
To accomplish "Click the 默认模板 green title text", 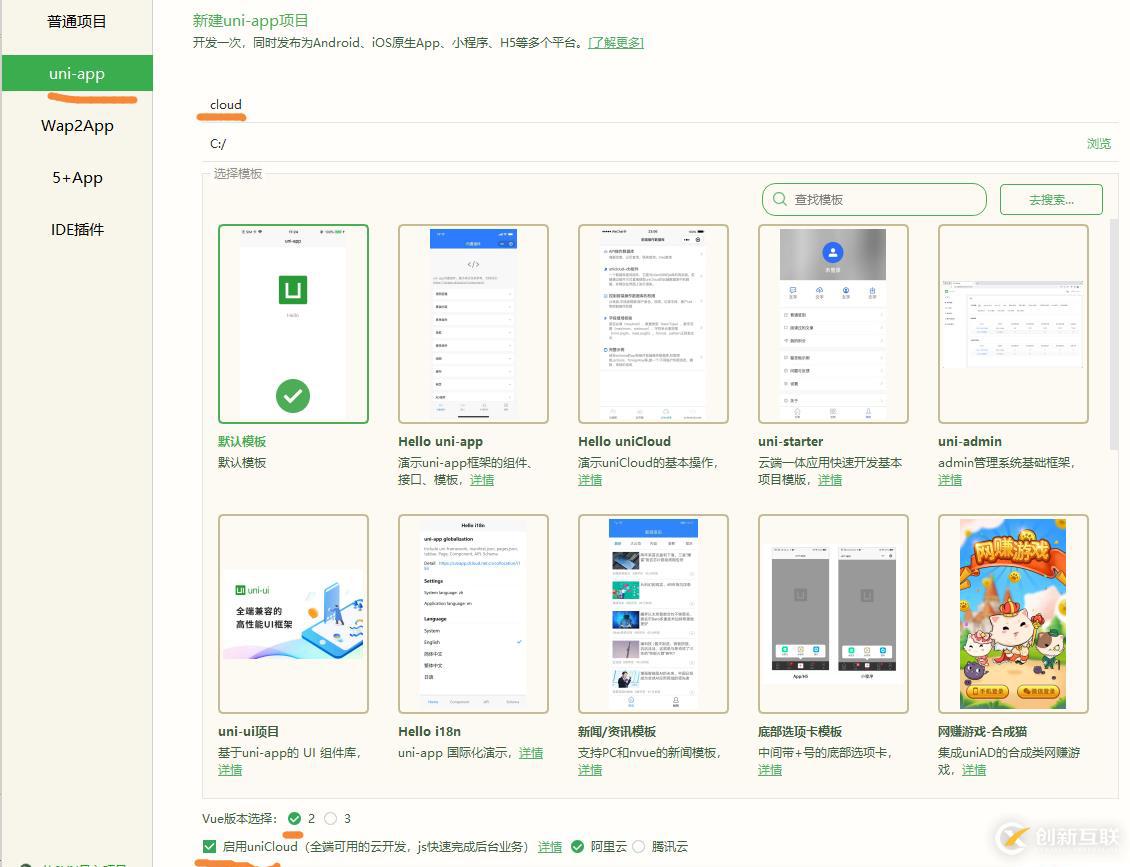I will 242,441.
